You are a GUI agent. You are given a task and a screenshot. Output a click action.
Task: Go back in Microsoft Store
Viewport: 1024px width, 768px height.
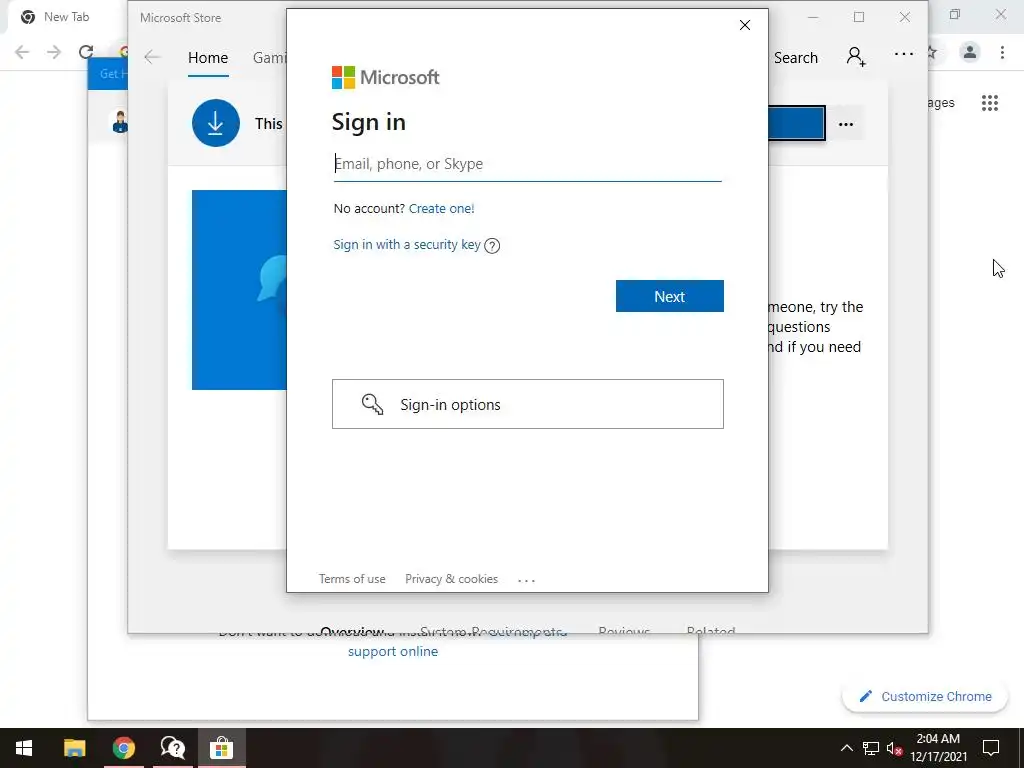coord(152,57)
